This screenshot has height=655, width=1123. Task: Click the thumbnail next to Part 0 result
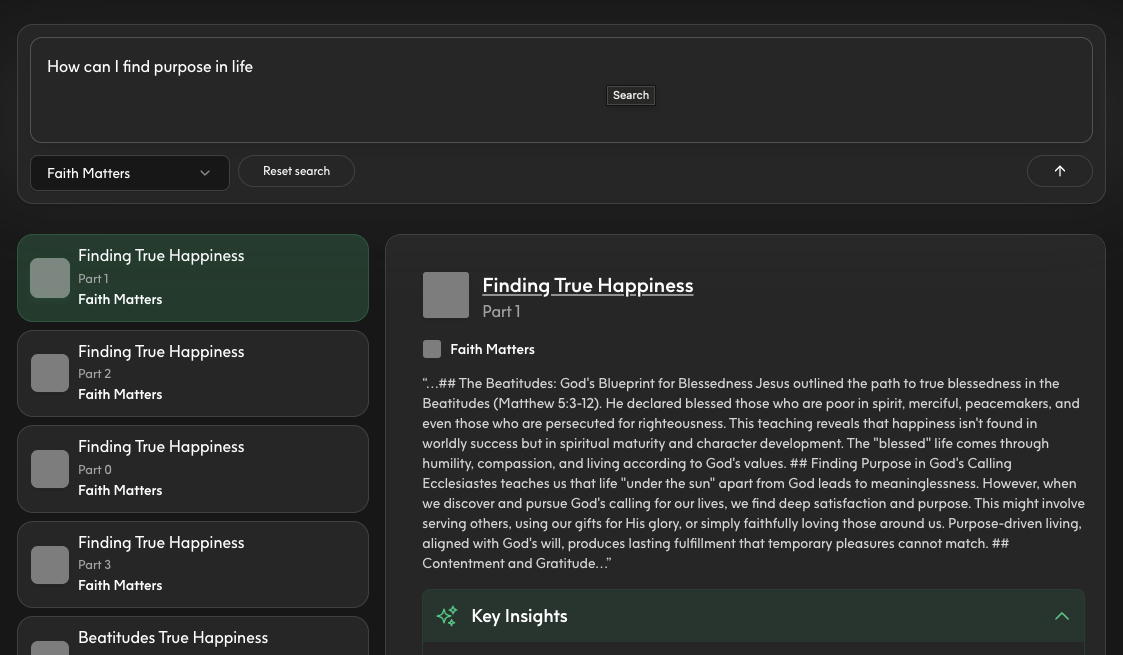[50, 468]
